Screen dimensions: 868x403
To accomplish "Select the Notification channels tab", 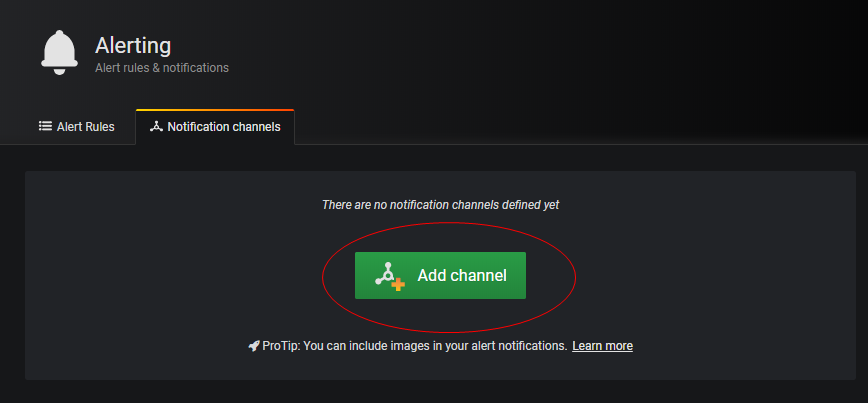I will click(x=215, y=127).
